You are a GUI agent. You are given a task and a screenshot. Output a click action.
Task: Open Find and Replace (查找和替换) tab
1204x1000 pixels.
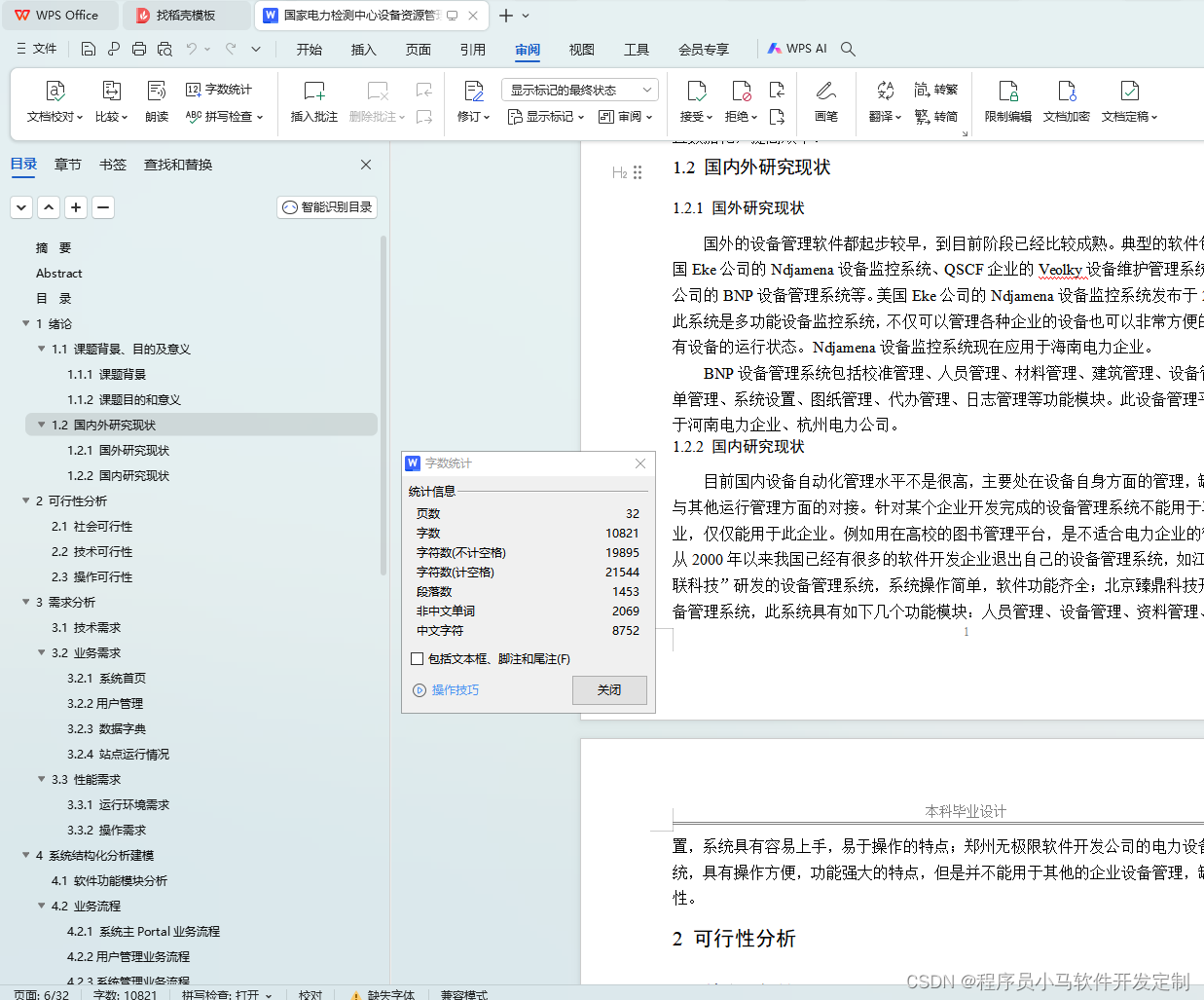[x=178, y=165]
